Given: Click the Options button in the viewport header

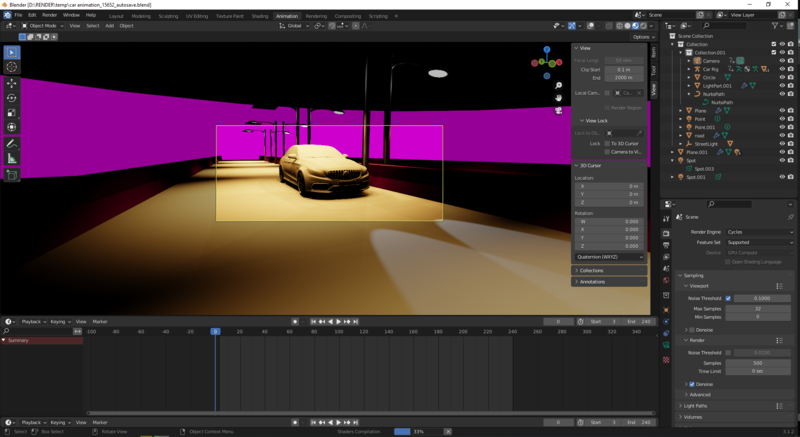Looking at the screenshot, I should point(643,37).
